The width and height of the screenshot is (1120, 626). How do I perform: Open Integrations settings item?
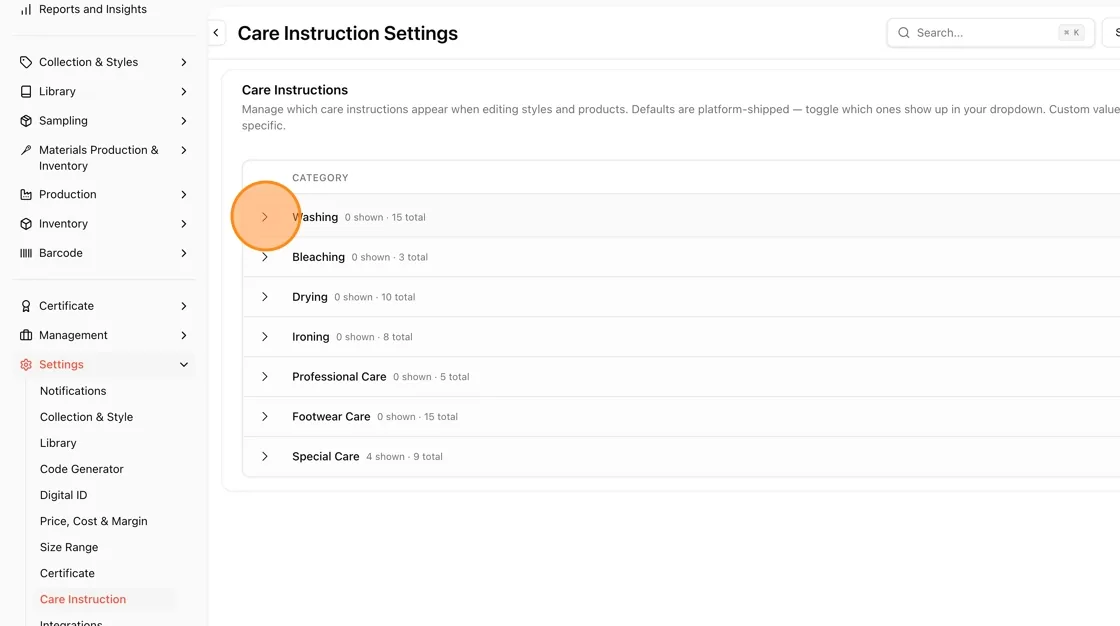pos(71,622)
